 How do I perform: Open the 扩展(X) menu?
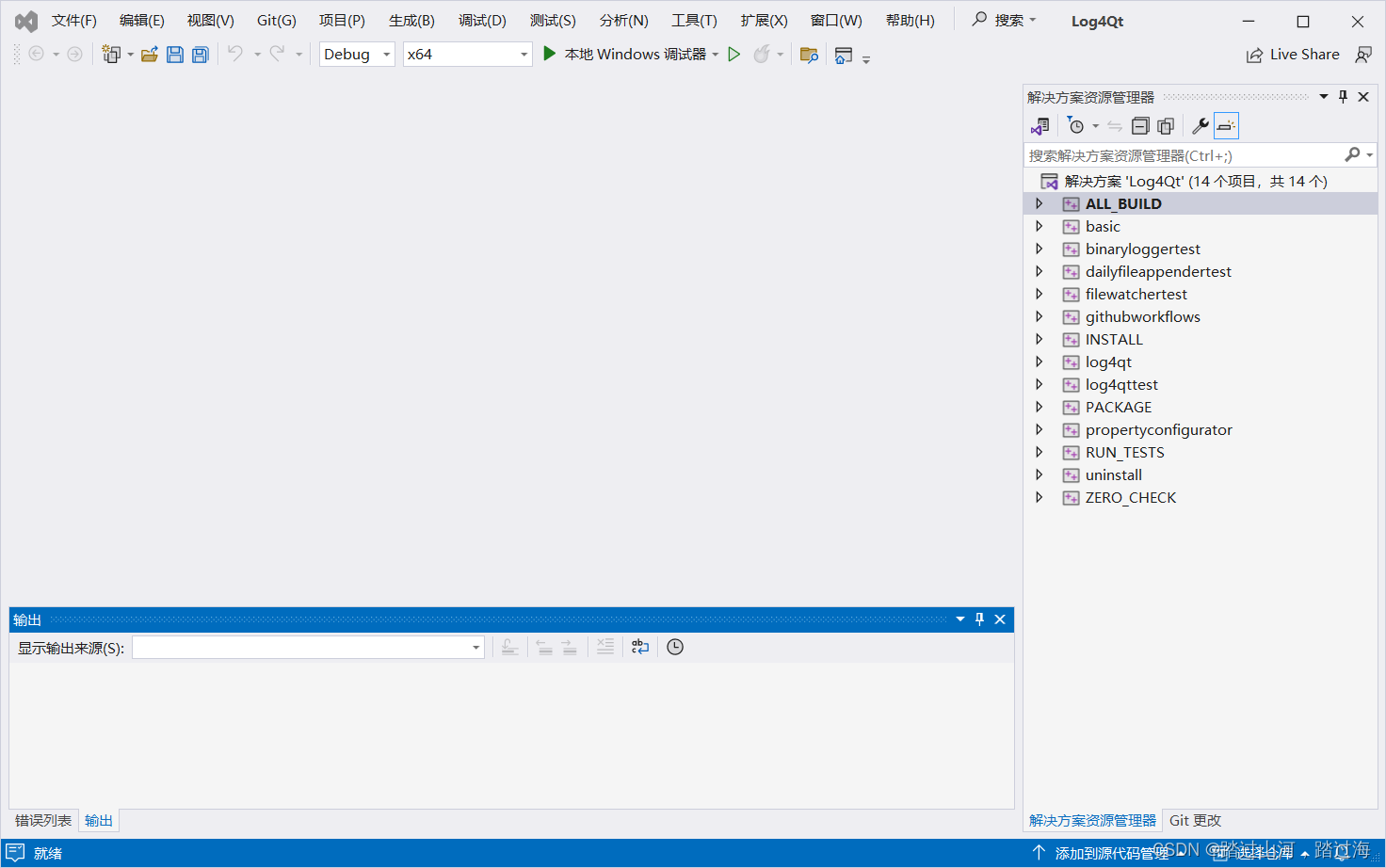click(765, 21)
